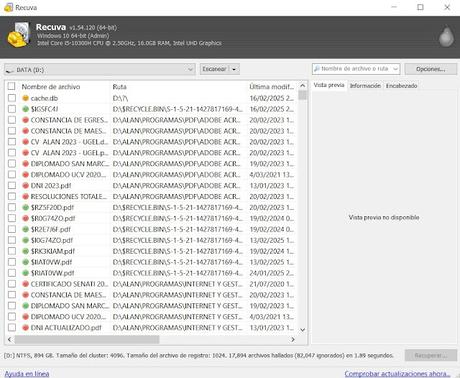
Task: Click the orange status dot for cache.db
Action: (25, 98)
